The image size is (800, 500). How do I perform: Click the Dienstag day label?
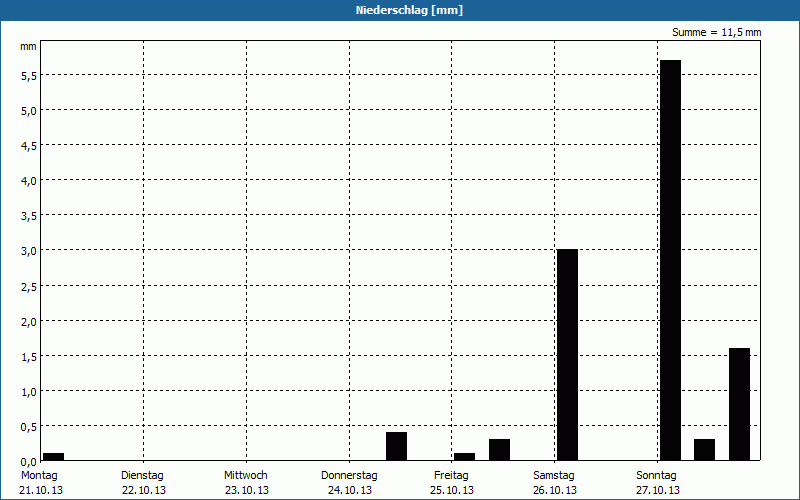(142, 476)
